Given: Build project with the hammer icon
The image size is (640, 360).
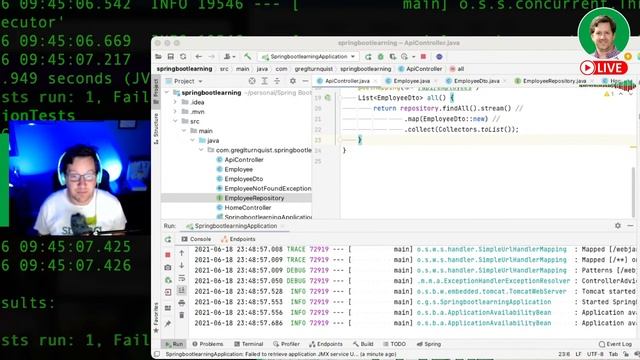Looking at the screenshot, I should (247, 56).
